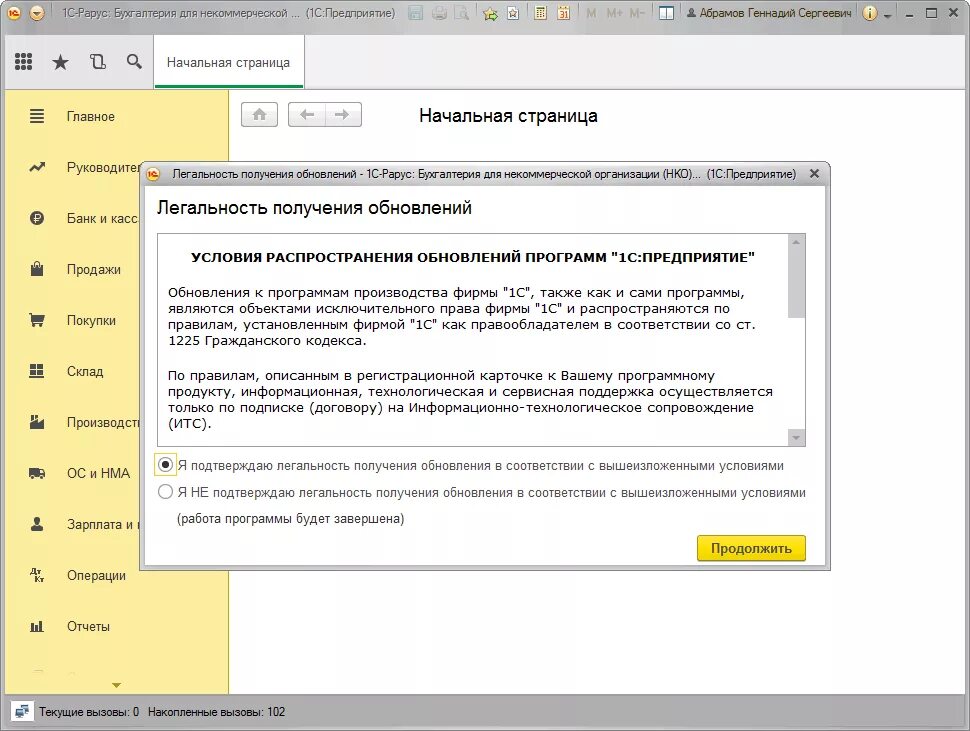Click 'Текущие вызовы: 0' status text
The width and height of the screenshot is (970, 731).
pos(89,712)
